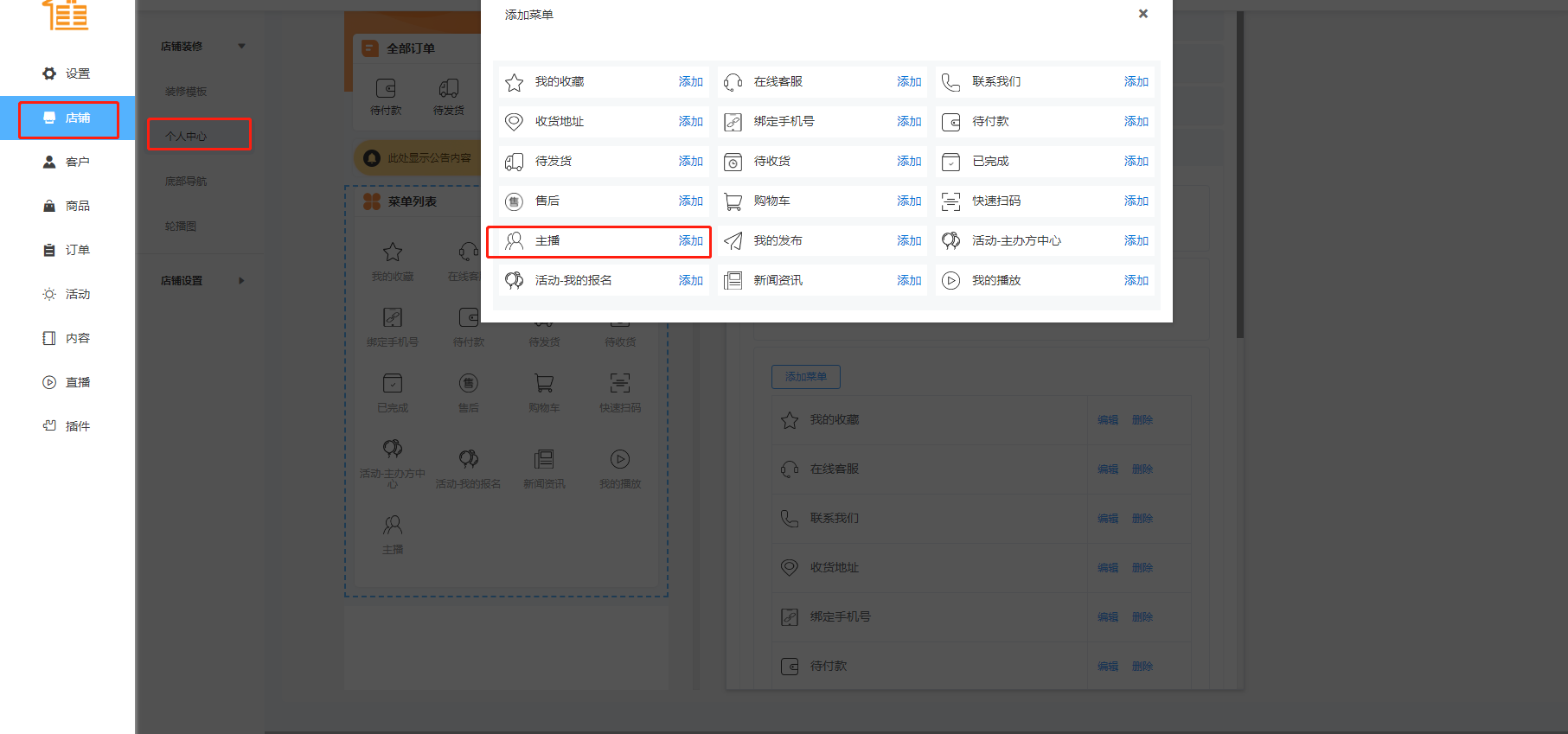This screenshot has height=734, width=1568.
Task: Click the star icon for 我的收藏 in dialog
Action: tap(514, 82)
